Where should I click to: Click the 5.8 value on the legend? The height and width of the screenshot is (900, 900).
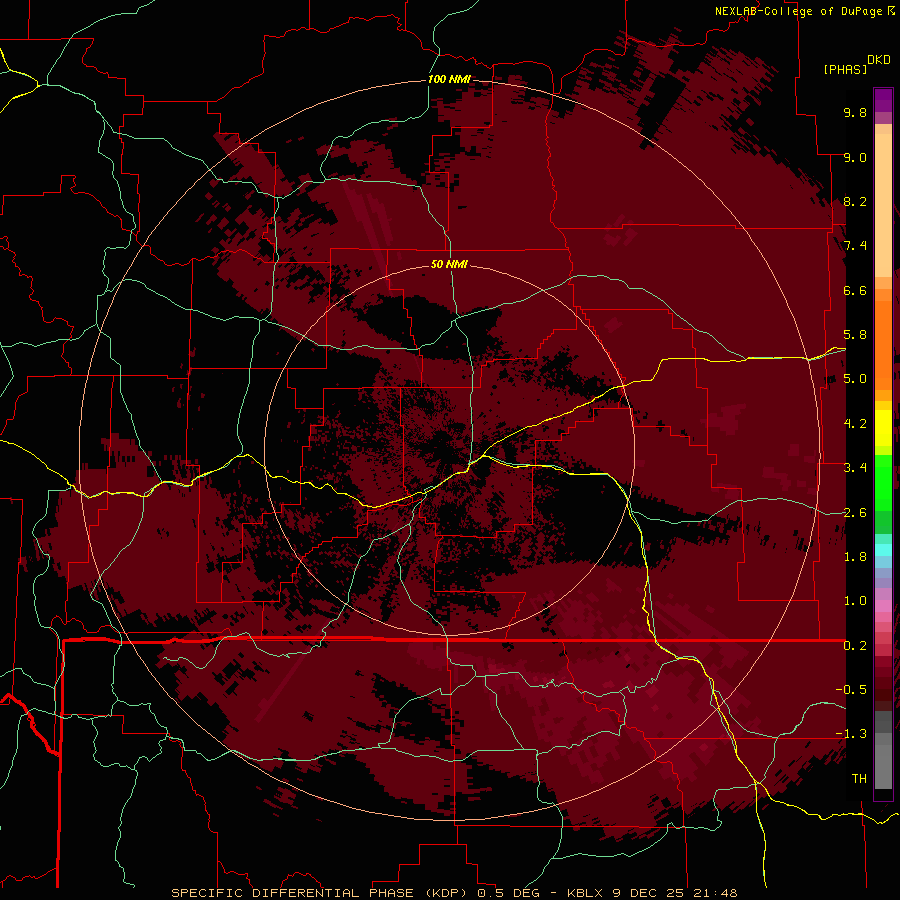click(855, 335)
